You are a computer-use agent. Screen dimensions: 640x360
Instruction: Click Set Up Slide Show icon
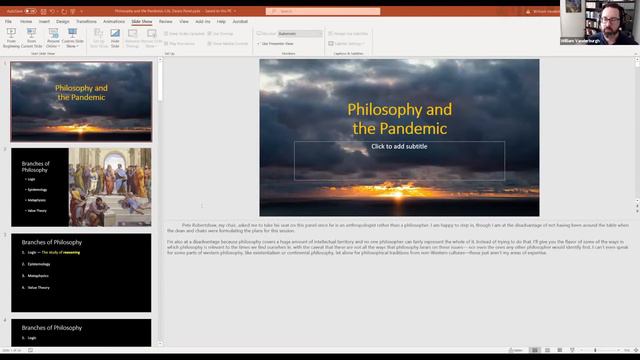tap(98, 38)
